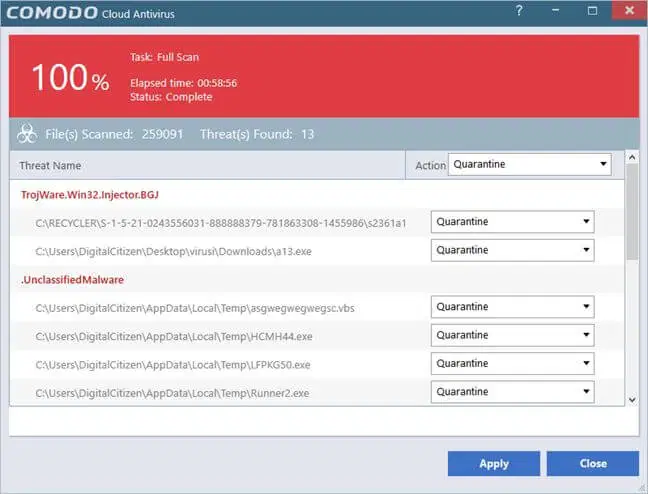
Task: Click the COMODO logo in title bar
Action: (x=52, y=13)
